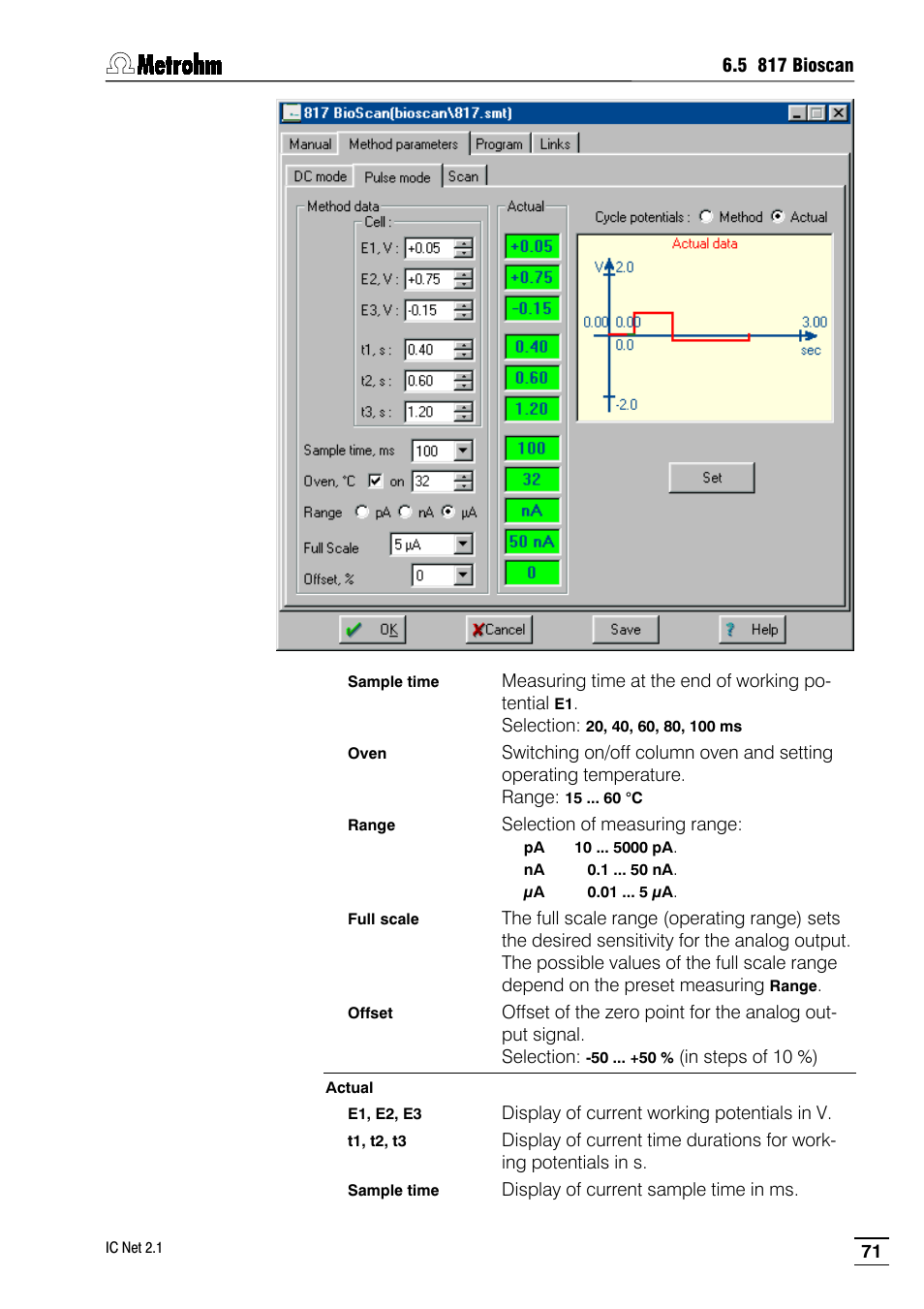The height and width of the screenshot is (1309, 924).
Task: Close the 817 BioScan window
Action: [839, 113]
